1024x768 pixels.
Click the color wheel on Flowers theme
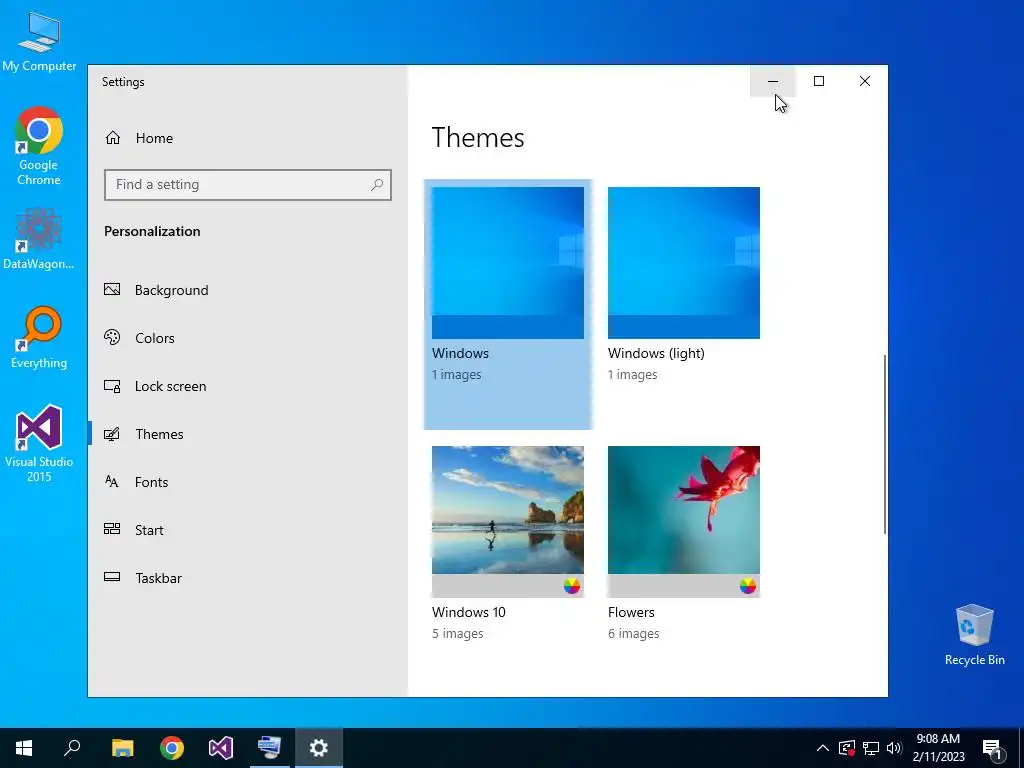(748, 586)
